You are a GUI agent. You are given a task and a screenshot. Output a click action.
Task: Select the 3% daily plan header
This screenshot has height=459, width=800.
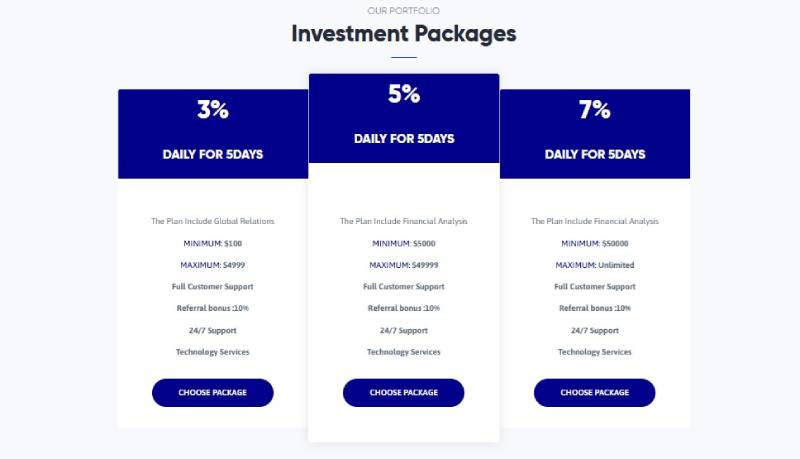[213, 134]
